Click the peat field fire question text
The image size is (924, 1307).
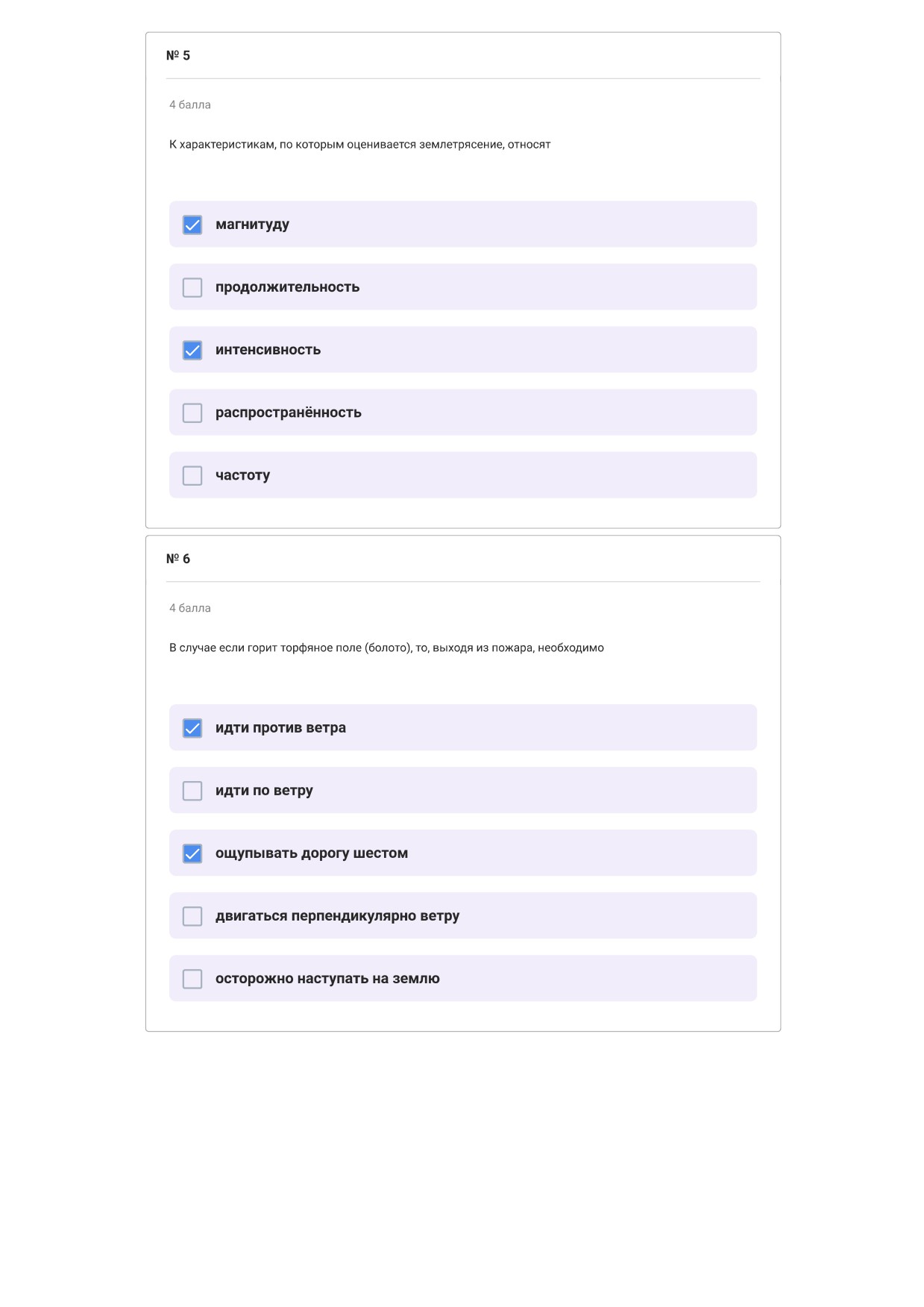coord(386,648)
